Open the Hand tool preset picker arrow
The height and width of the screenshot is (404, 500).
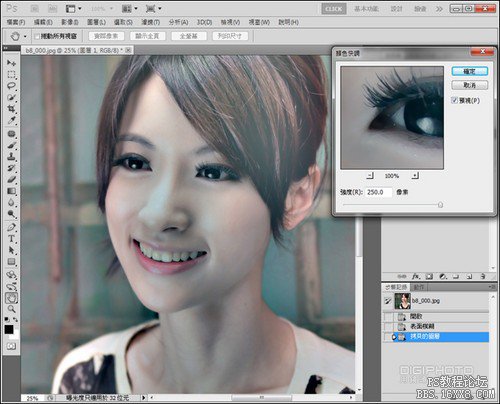[x=25, y=36]
